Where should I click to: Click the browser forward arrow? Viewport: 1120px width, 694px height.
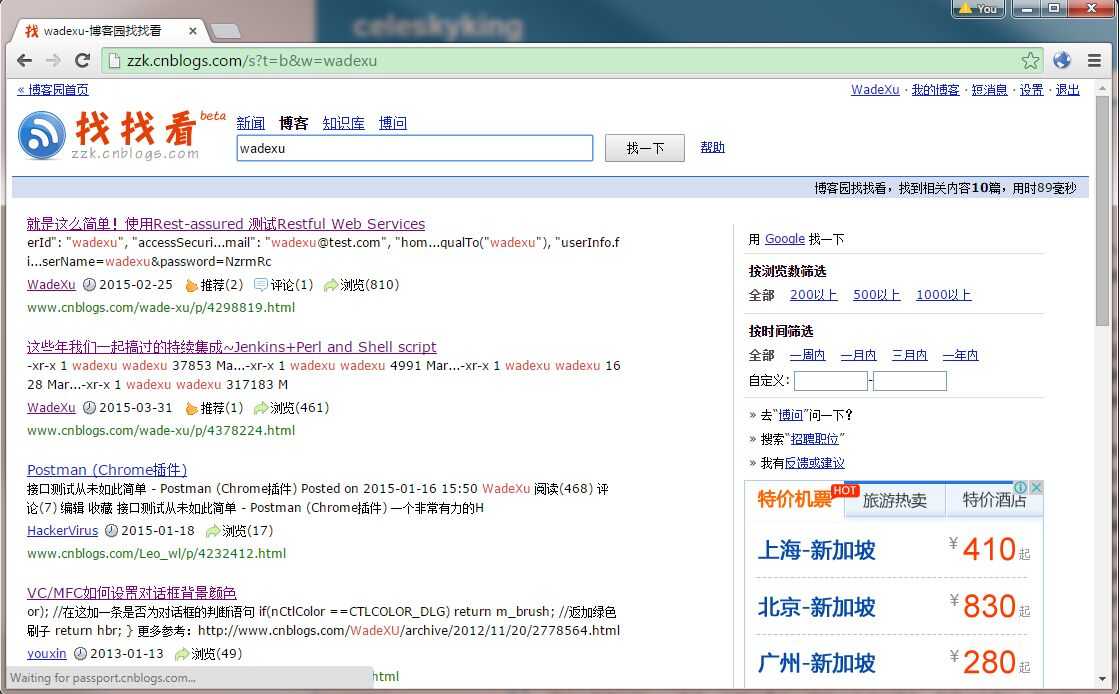53,61
